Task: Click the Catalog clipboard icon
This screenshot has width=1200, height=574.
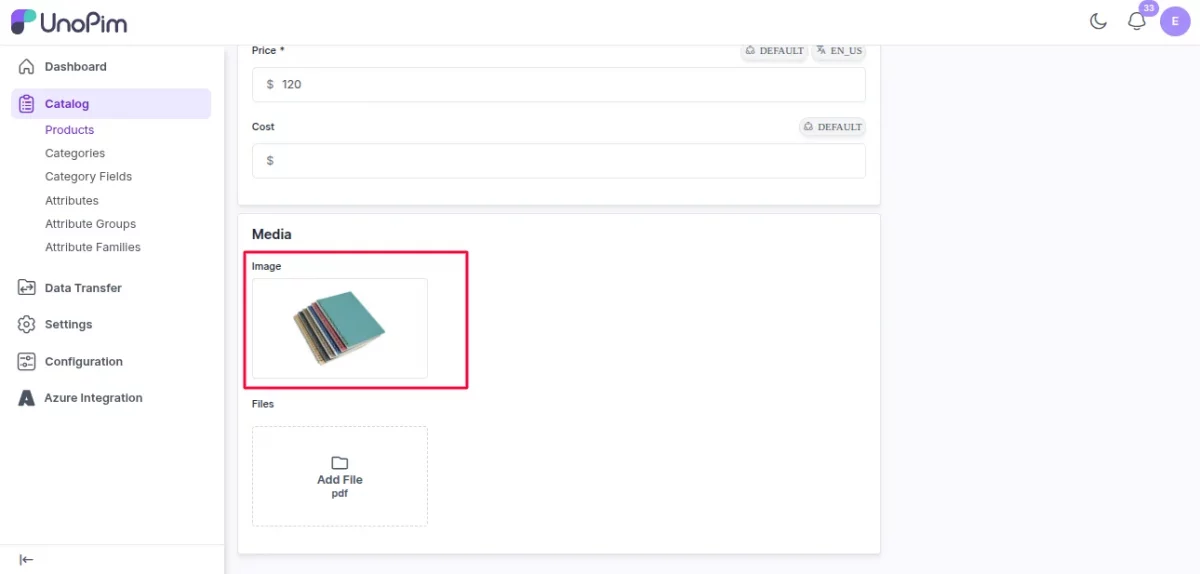Action: pyautogui.click(x=27, y=104)
